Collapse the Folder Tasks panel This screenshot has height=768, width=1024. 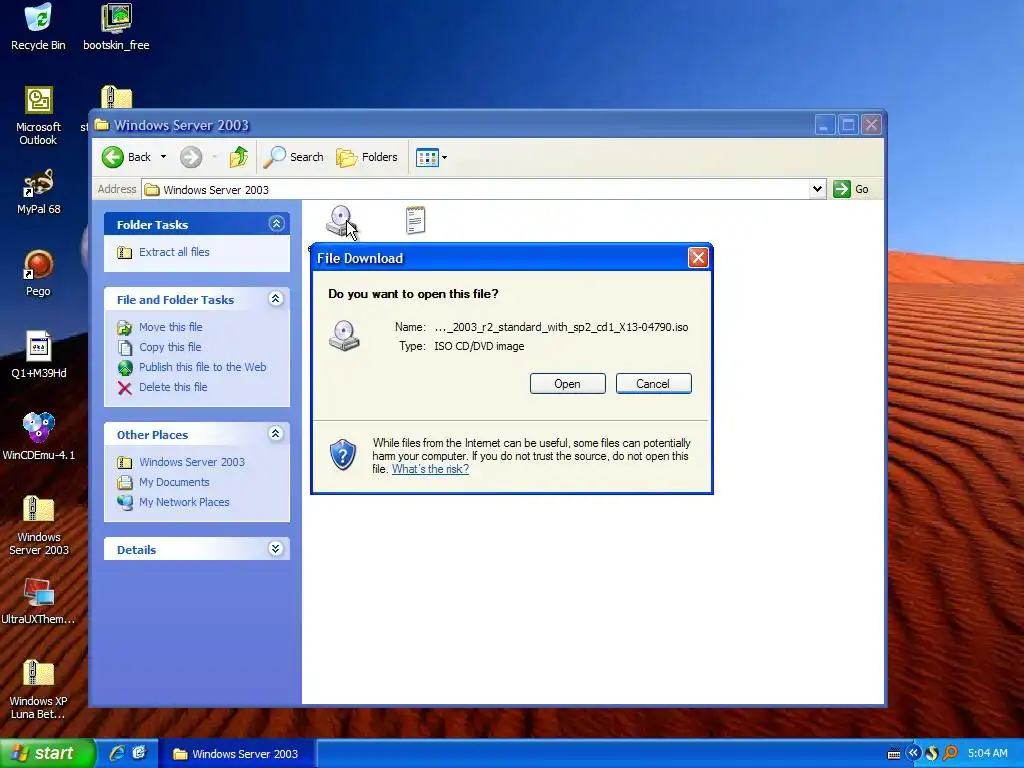[x=276, y=224]
